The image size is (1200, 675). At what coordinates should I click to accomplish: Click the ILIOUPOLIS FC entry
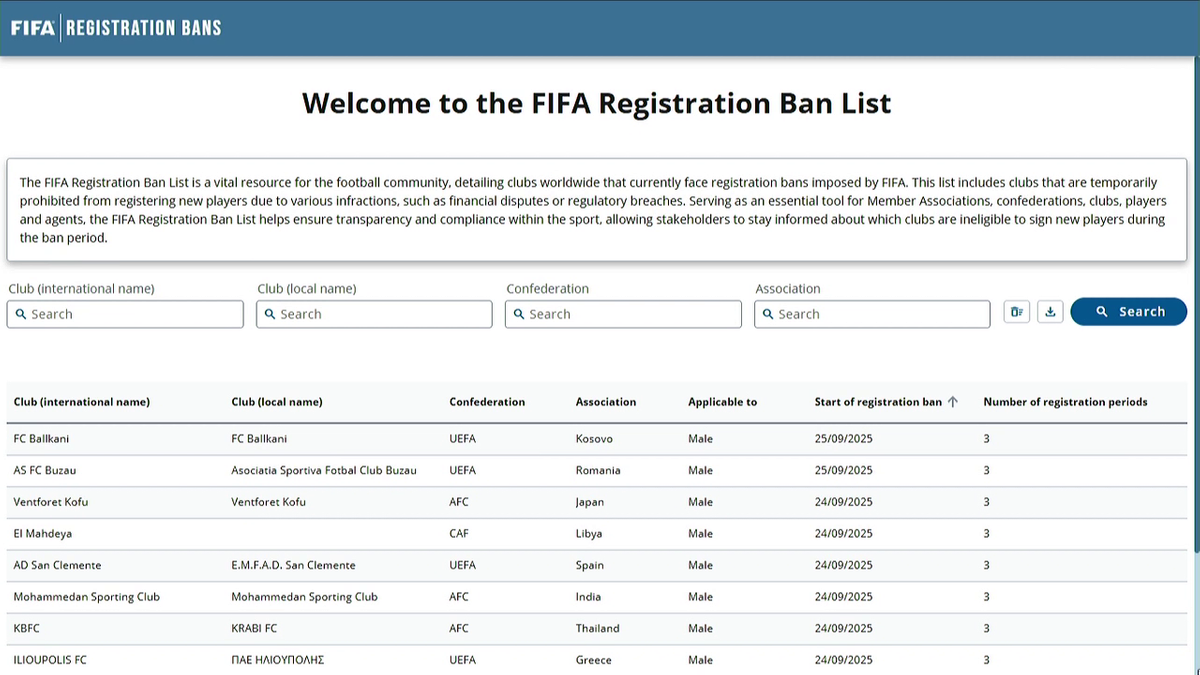coord(50,660)
